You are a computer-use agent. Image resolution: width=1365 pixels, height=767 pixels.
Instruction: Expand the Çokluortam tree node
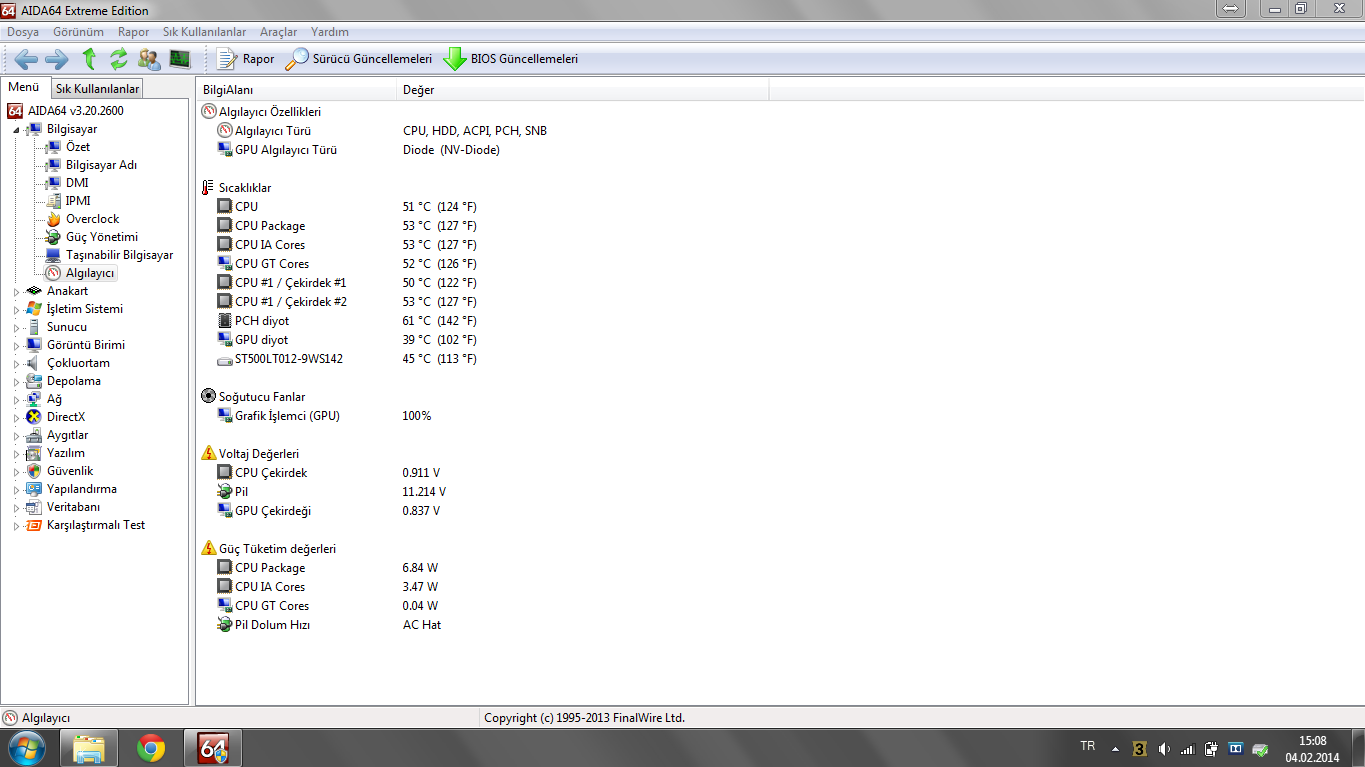[16, 363]
